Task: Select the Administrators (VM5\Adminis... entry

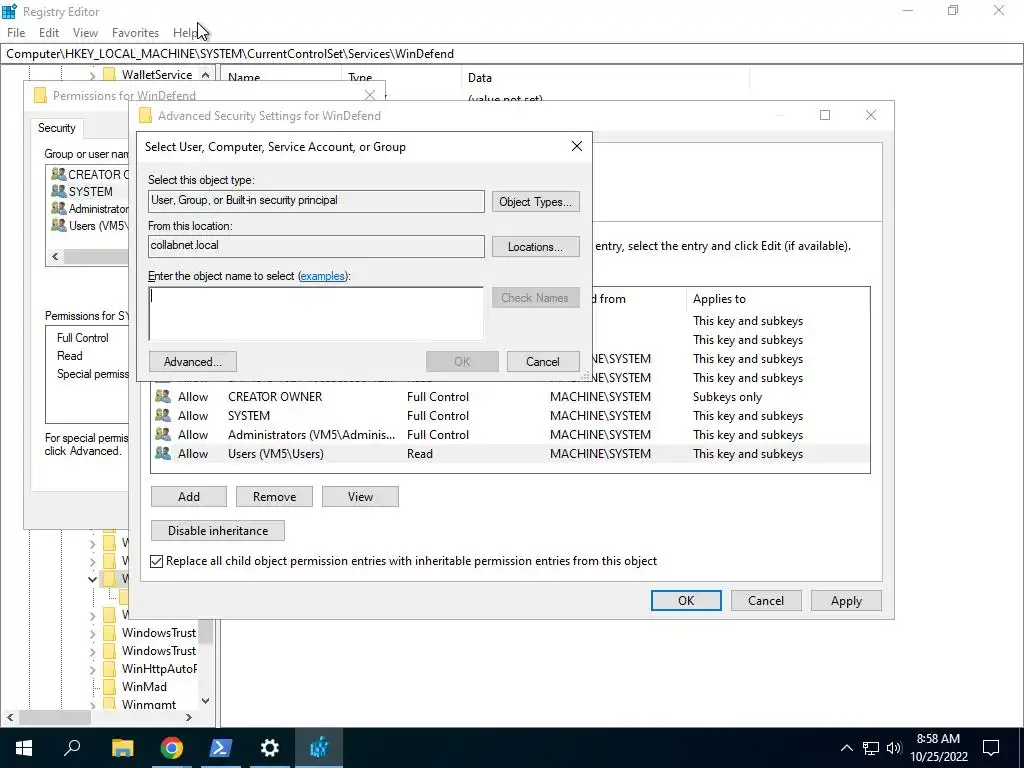Action: (x=510, y=435)
